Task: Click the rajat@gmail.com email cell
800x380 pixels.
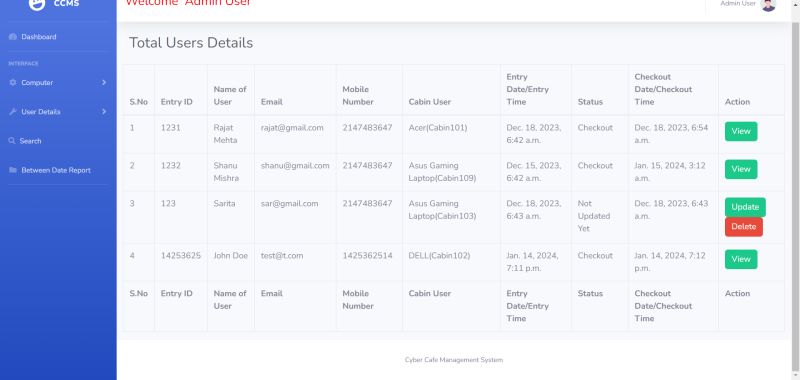Action: (292, 128)
